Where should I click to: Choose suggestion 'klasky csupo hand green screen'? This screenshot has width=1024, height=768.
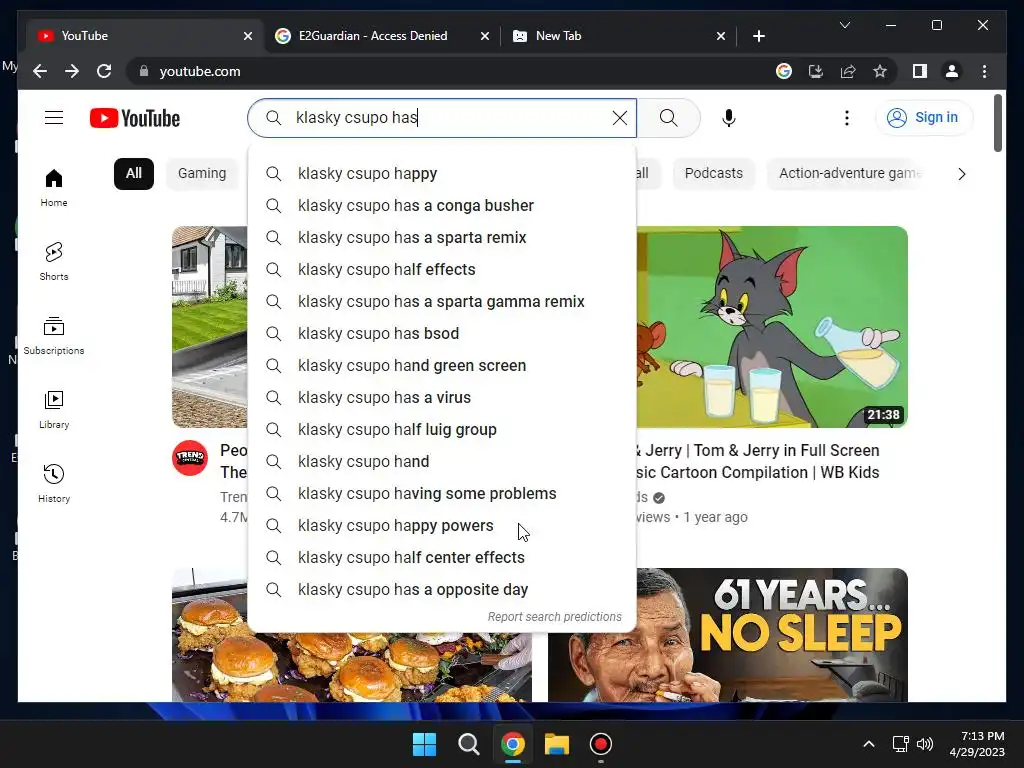coord(441,366)
